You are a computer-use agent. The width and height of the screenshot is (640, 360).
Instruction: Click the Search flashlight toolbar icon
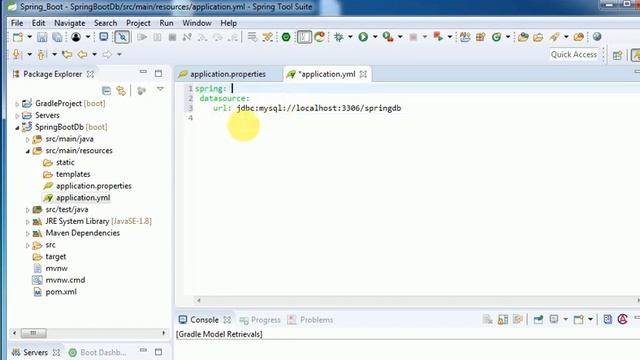coord(554,37)
